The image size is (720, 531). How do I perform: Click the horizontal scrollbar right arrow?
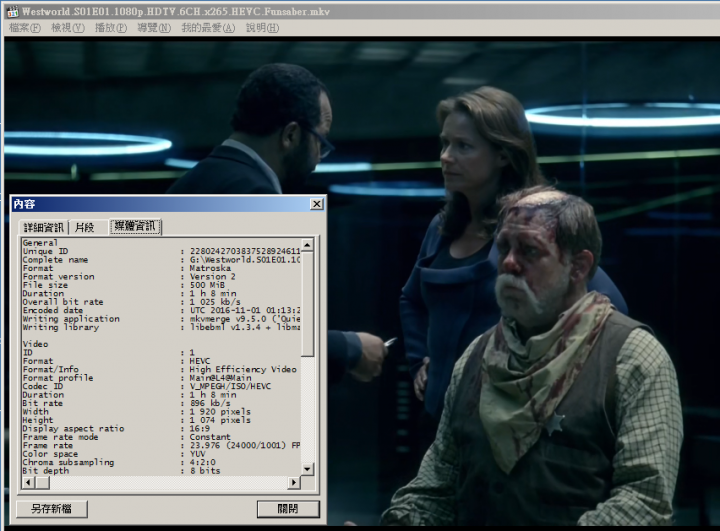coord(294,482)
